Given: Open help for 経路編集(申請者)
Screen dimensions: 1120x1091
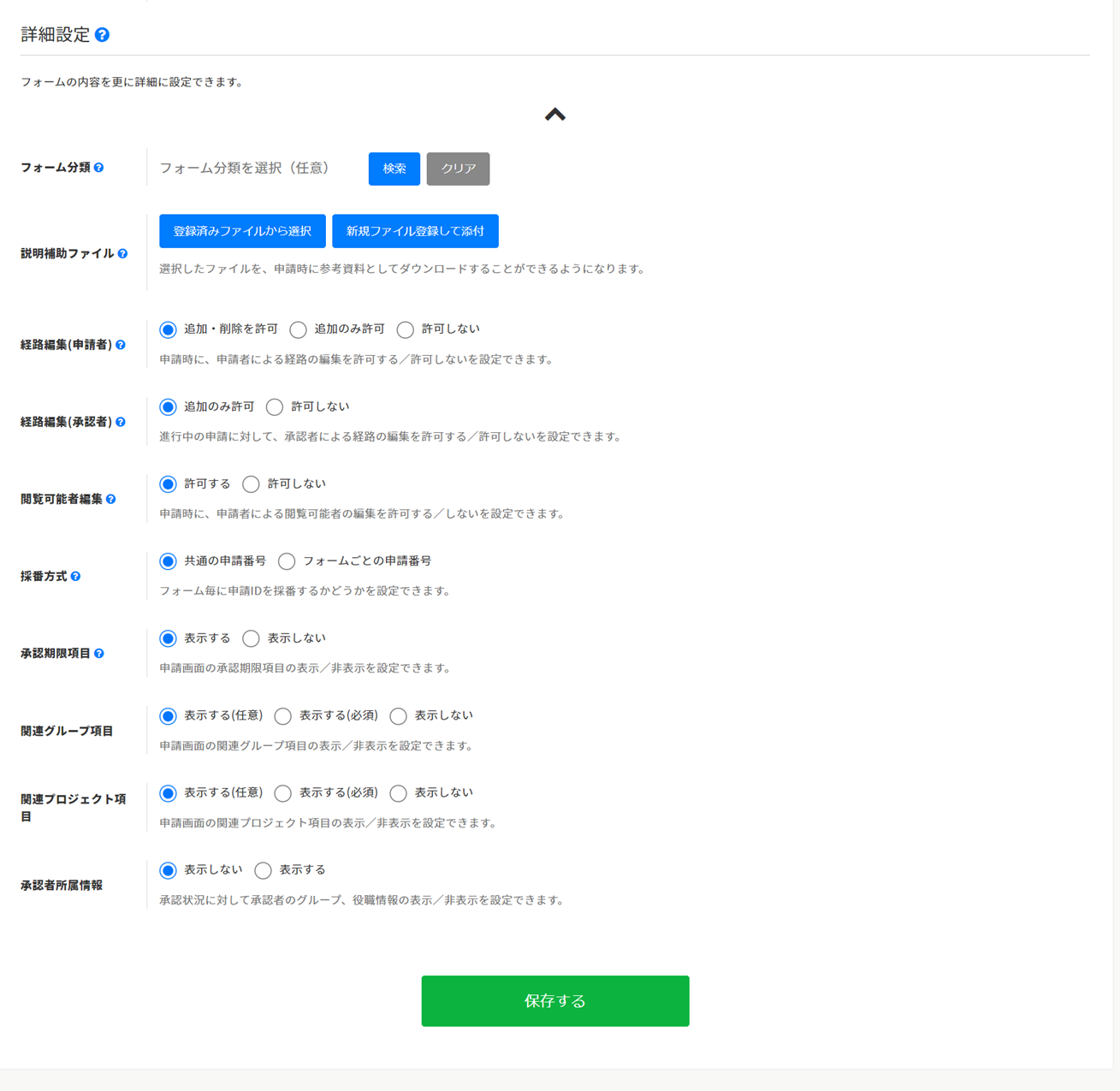Looking at the screenshot, I should click(121, 345).
